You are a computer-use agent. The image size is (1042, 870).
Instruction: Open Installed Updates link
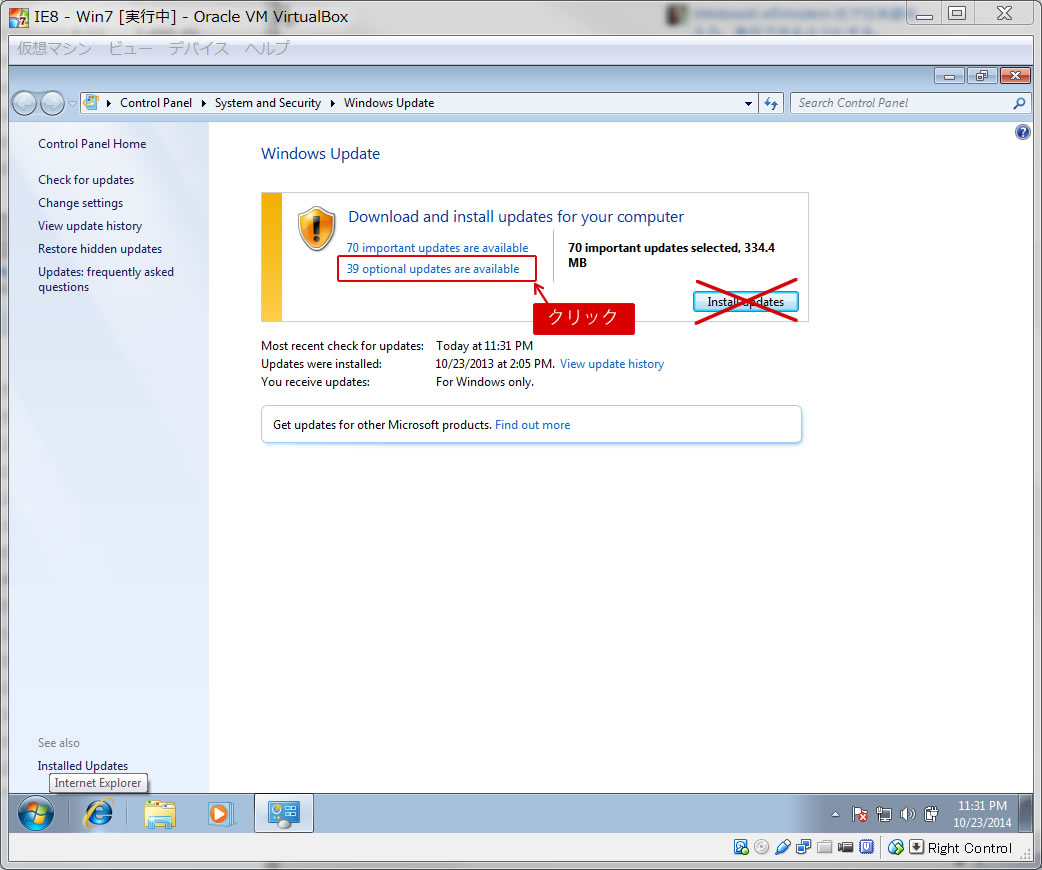coord(82,766)
